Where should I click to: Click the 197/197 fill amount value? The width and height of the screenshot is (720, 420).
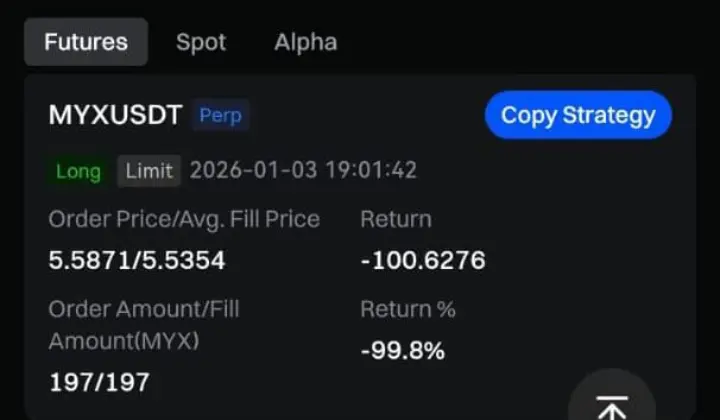(99, 381)
